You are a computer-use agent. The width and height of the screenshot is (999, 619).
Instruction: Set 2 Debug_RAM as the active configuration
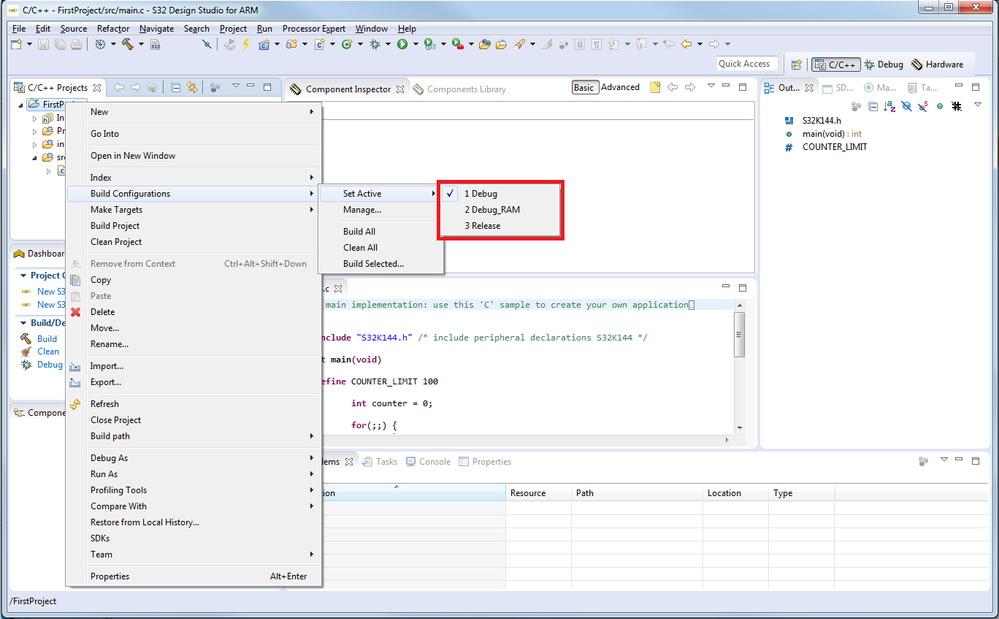click(491, 210)
